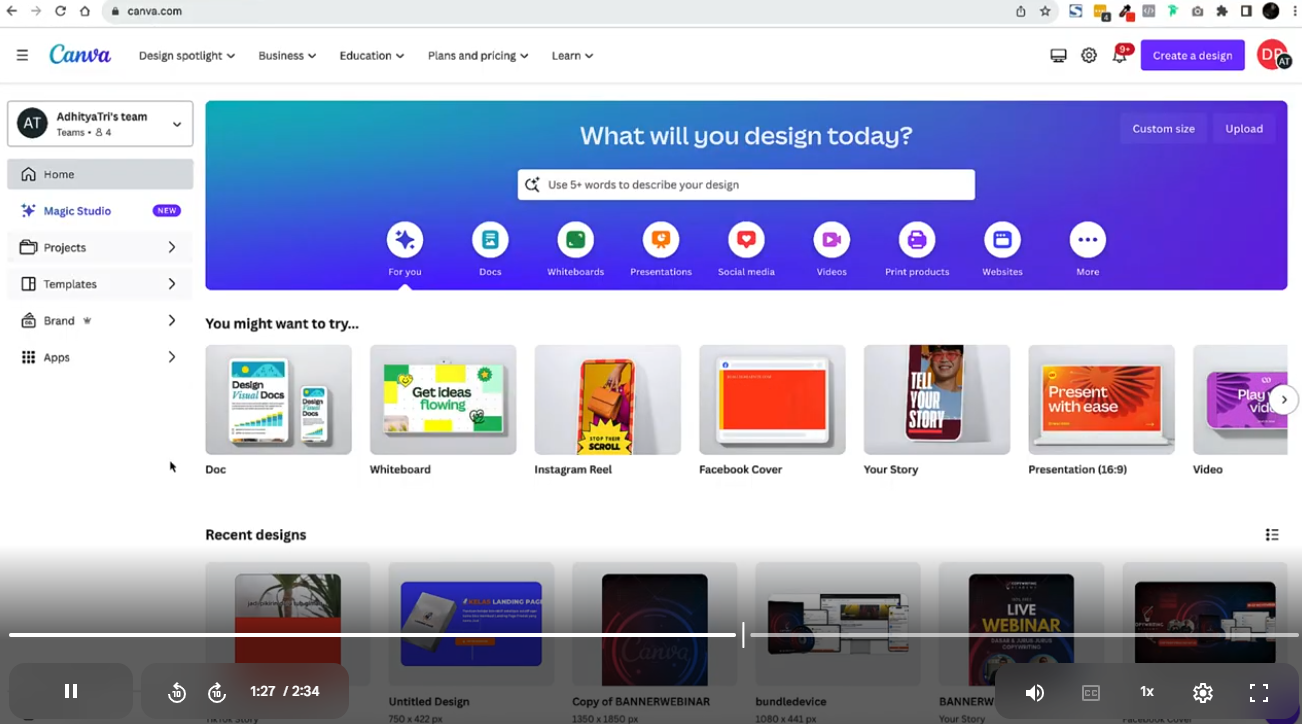Expand the Learn menu
The height and width of the screenshot is (724, 1302).
tap(573, 56)
